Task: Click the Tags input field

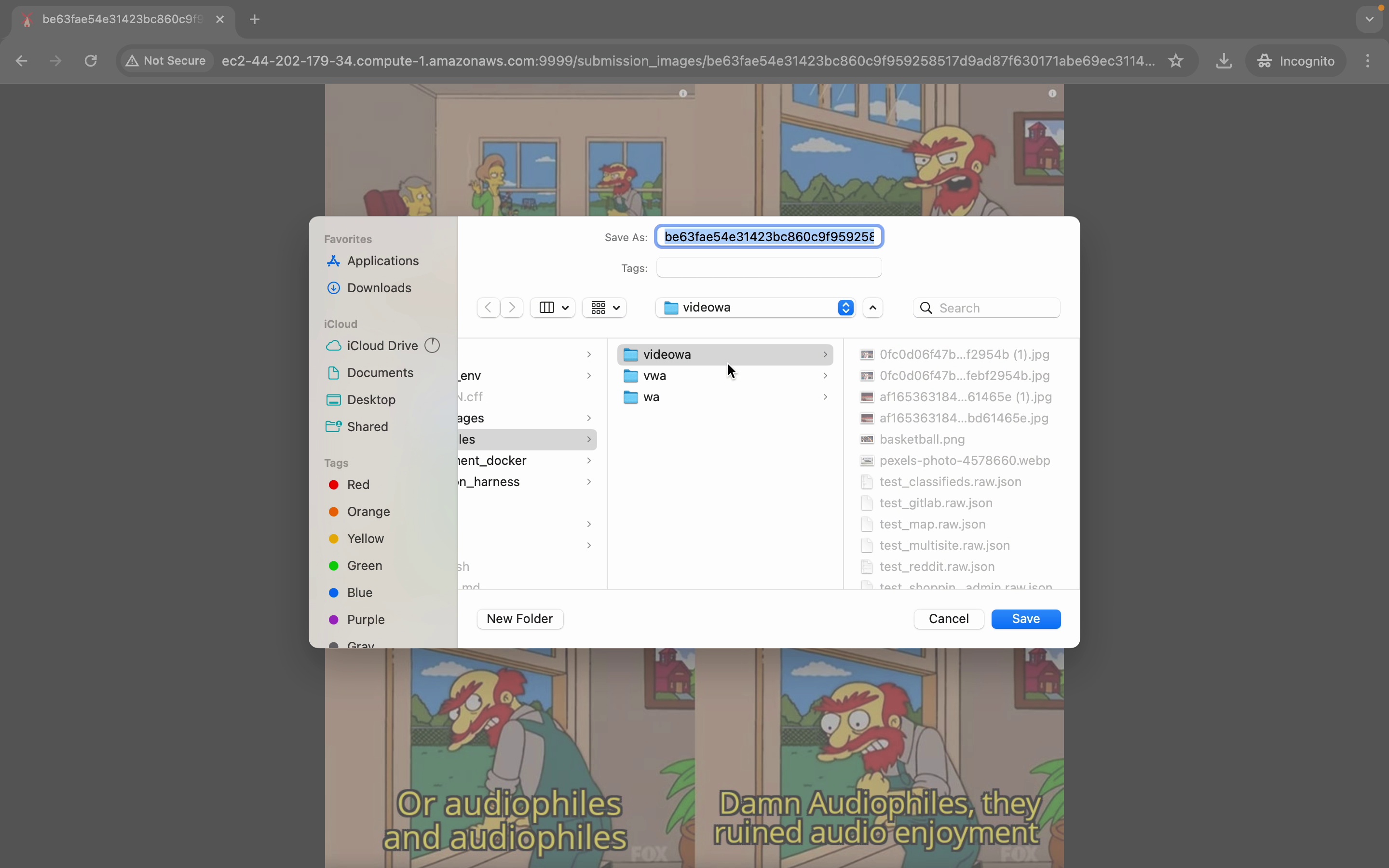Action: (769, 268)
